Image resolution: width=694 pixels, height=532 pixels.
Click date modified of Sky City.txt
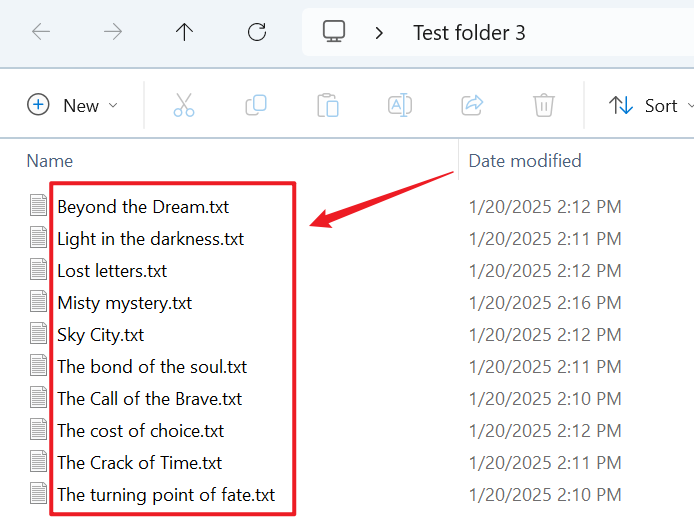pos(545,335)
